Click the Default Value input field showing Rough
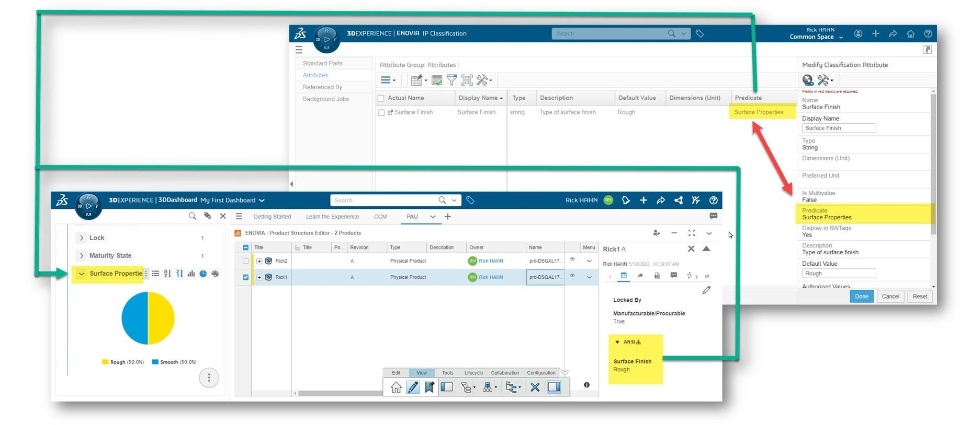960x425 pixels. [839, 273]
